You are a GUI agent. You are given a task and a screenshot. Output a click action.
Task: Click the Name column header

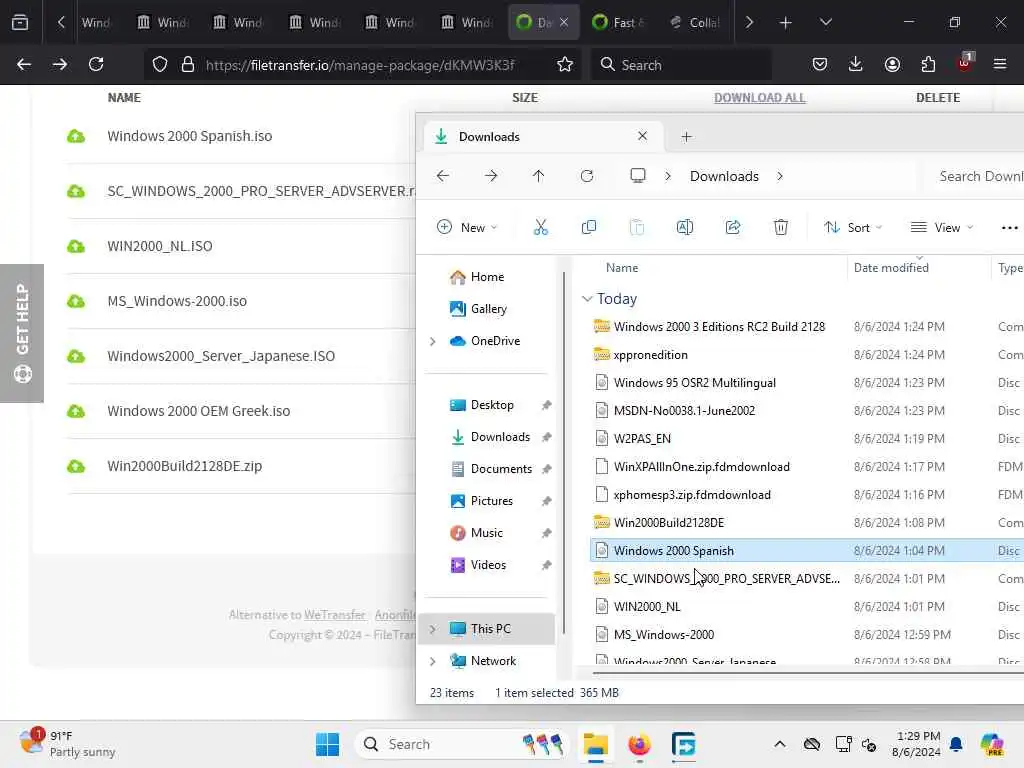coord(622,268)
